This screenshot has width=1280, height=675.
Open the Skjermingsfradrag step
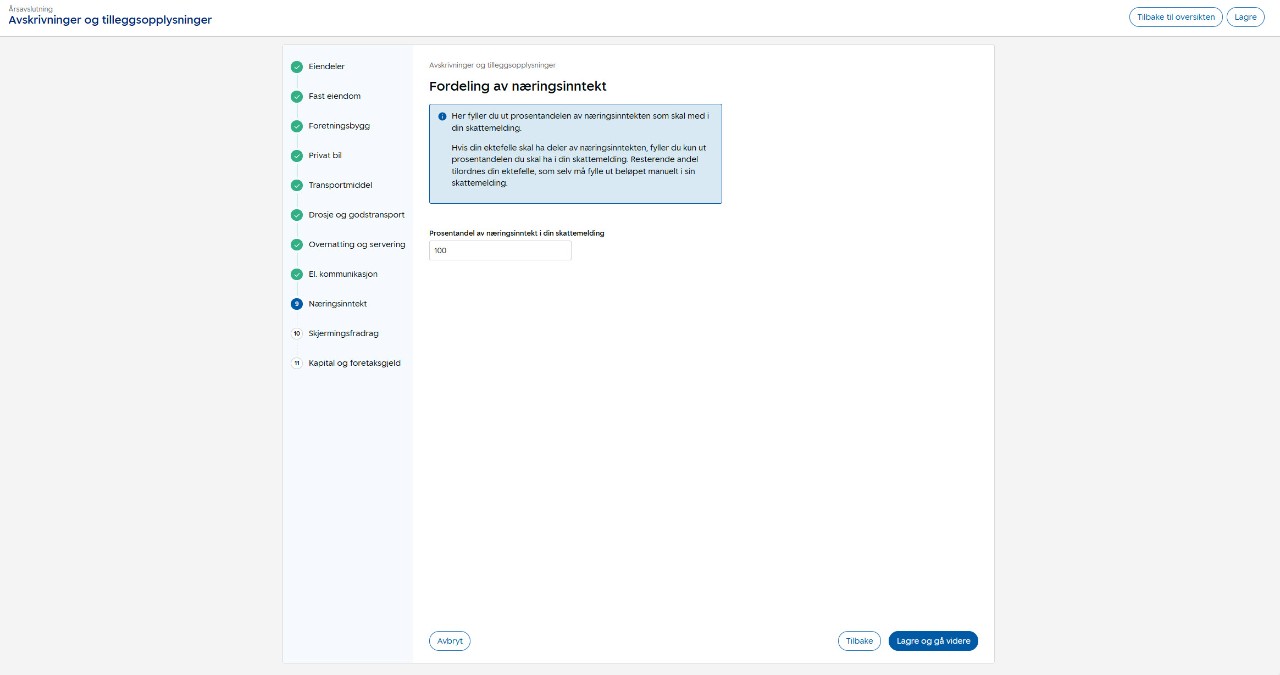pos(343,333)
